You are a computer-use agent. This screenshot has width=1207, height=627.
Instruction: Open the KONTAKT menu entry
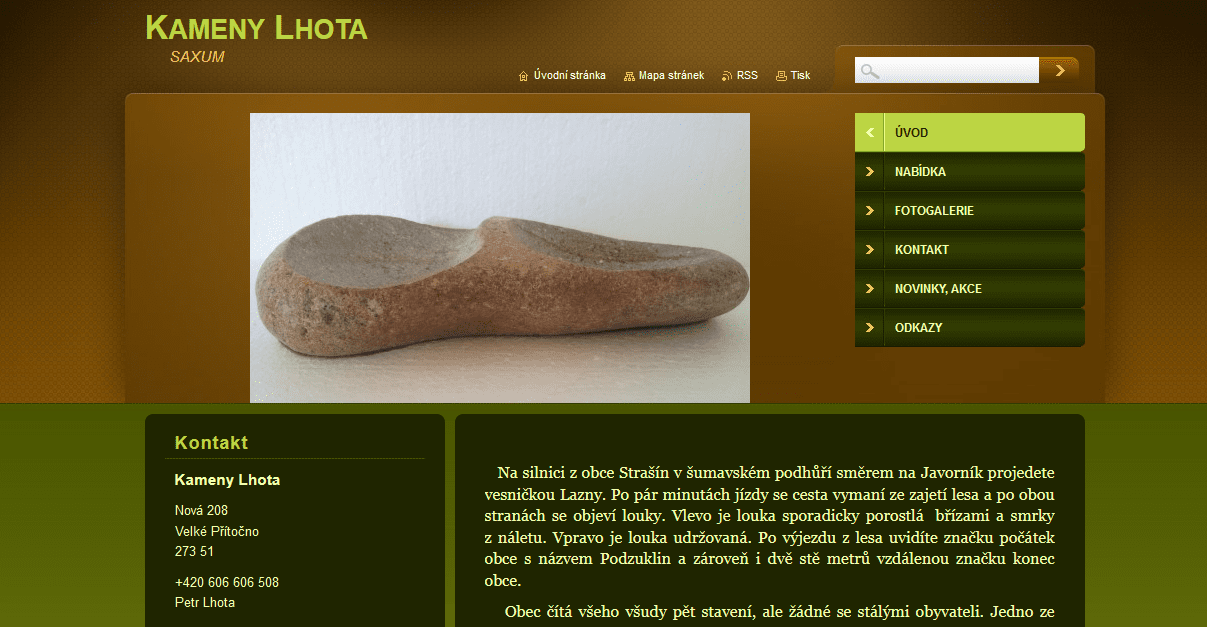click(970, 250)
